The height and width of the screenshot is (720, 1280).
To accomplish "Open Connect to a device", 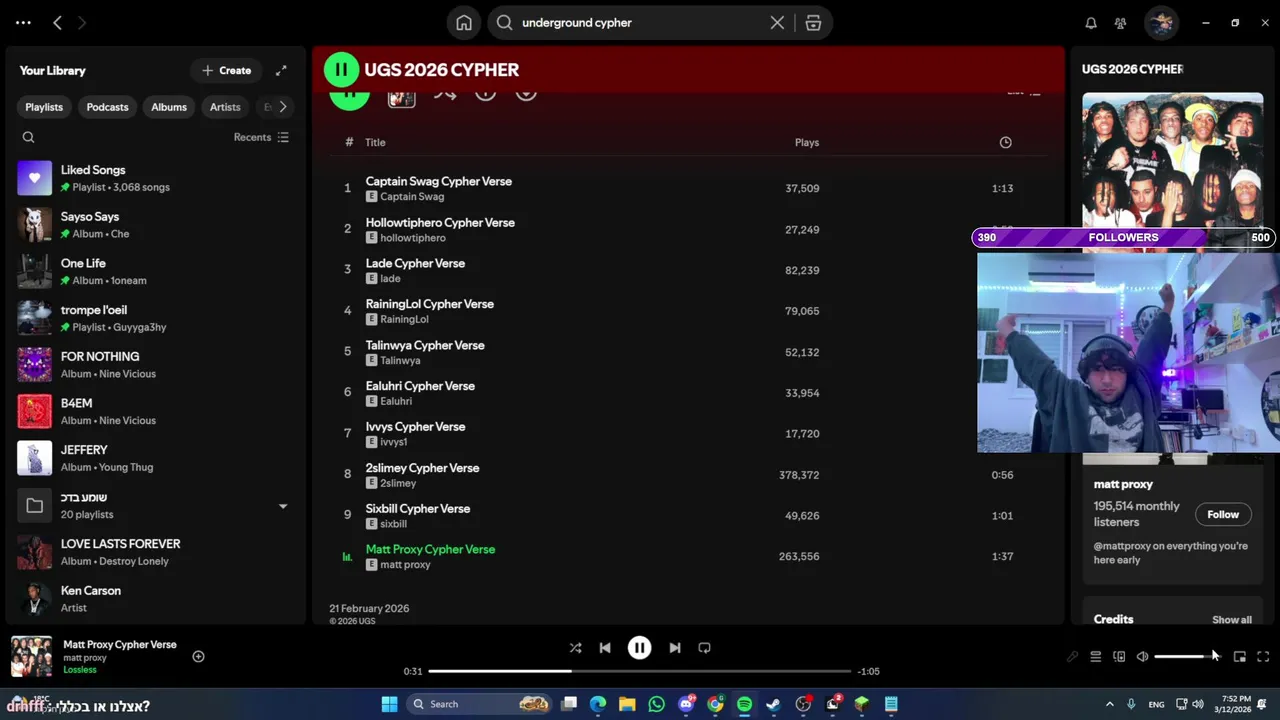I will pyautogui.click(x=1119, y=656).
